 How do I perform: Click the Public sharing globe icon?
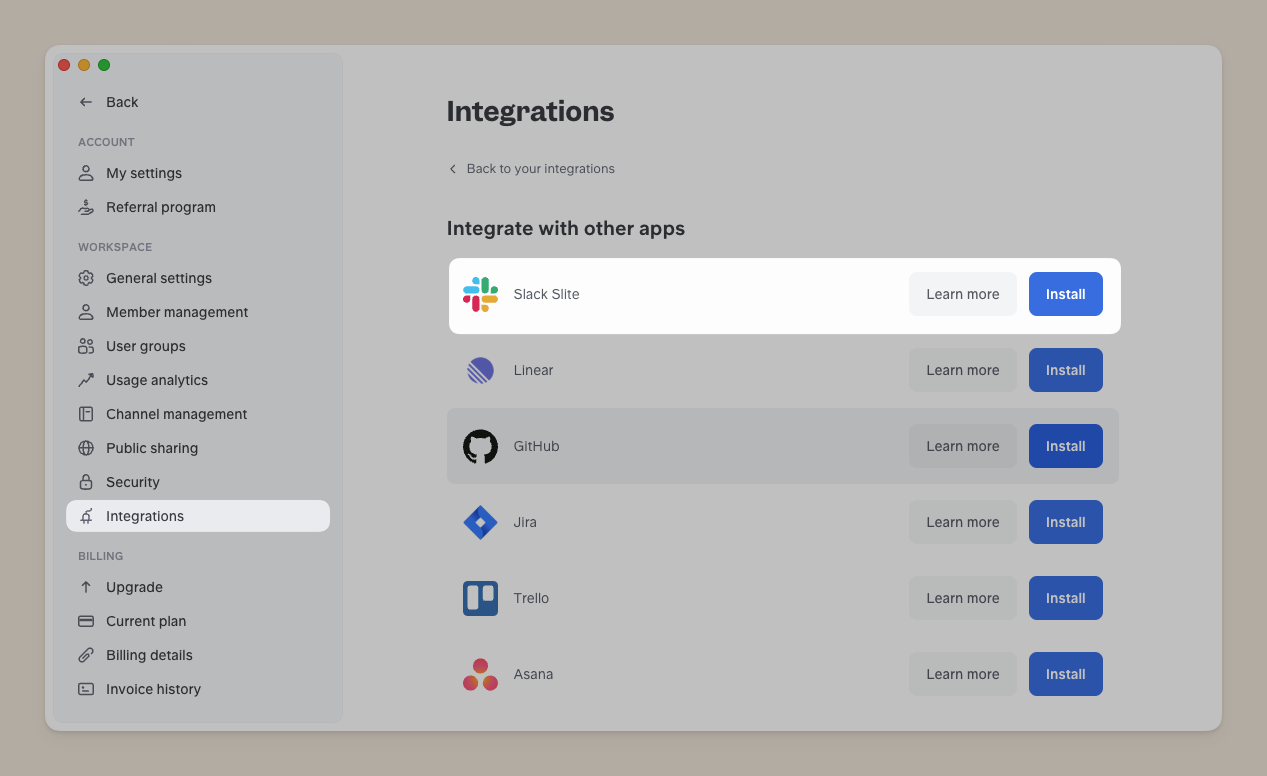tap(86, 448)
